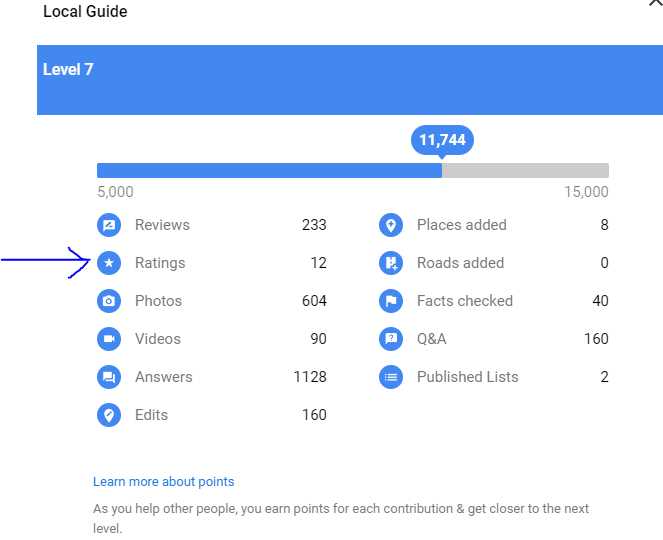This screenshot has height=540, width=663.
Task: Click the Answers chat icon
Action: point(109,377)
